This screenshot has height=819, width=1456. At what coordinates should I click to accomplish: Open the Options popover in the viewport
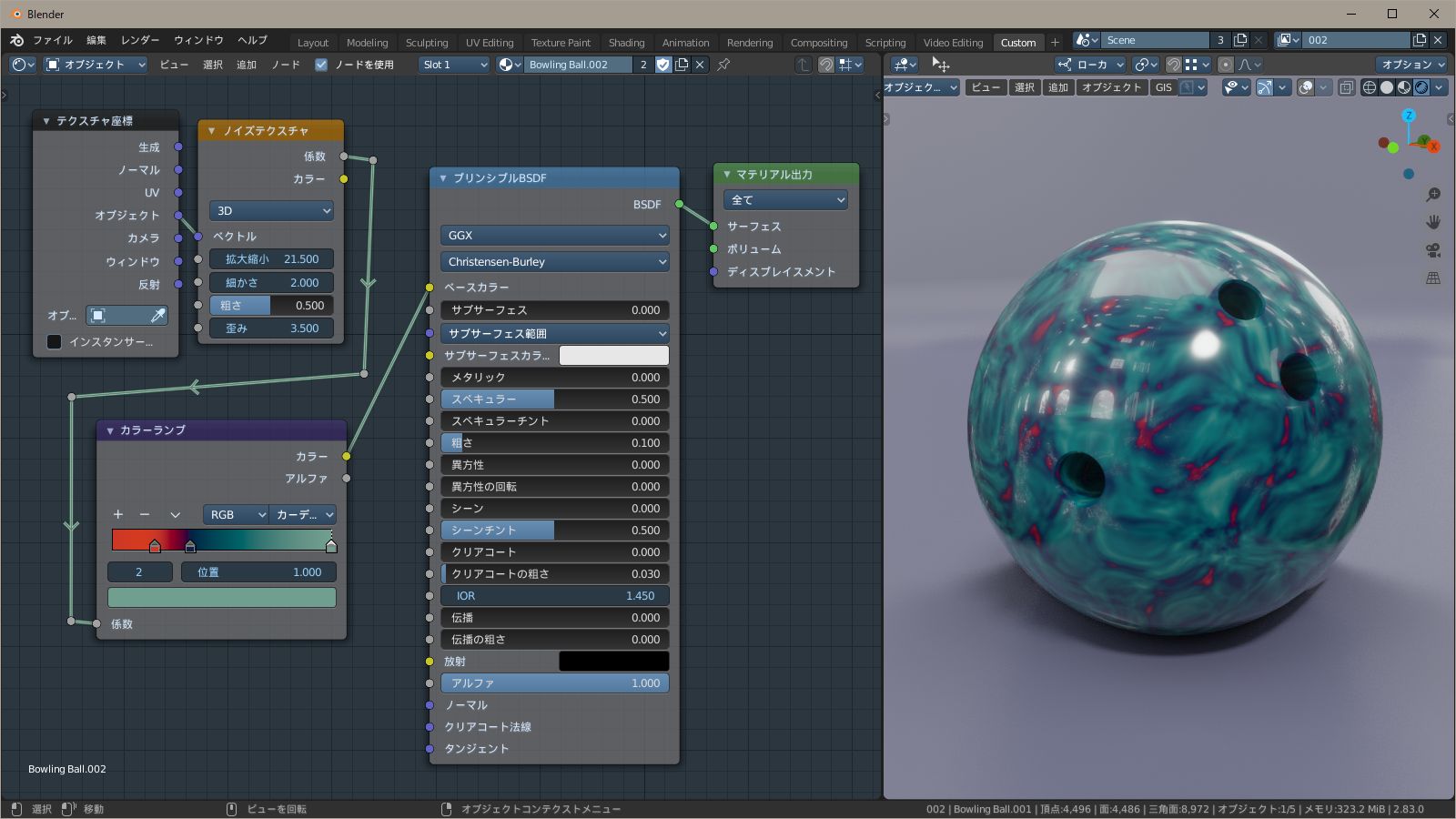pyautogui.click(x=1412, y=65)
